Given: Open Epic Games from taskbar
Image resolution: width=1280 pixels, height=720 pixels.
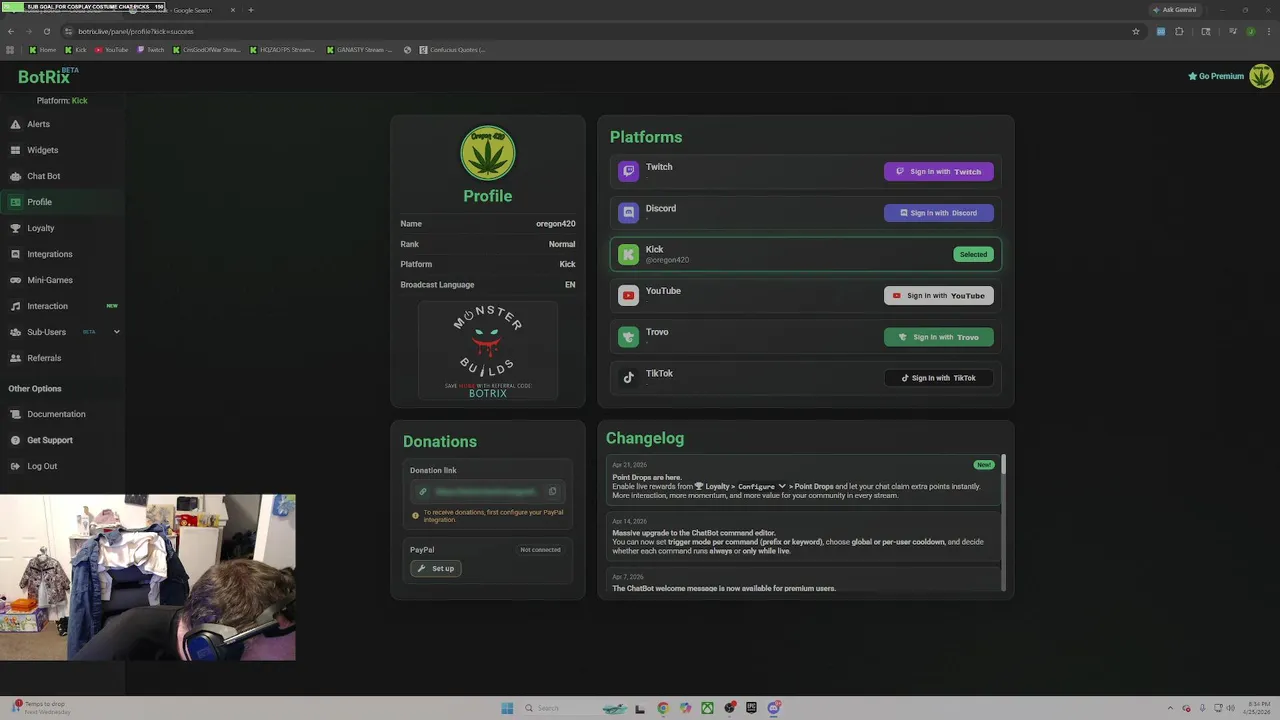Looking at the screenshot, I should click(x=751, y=708).
